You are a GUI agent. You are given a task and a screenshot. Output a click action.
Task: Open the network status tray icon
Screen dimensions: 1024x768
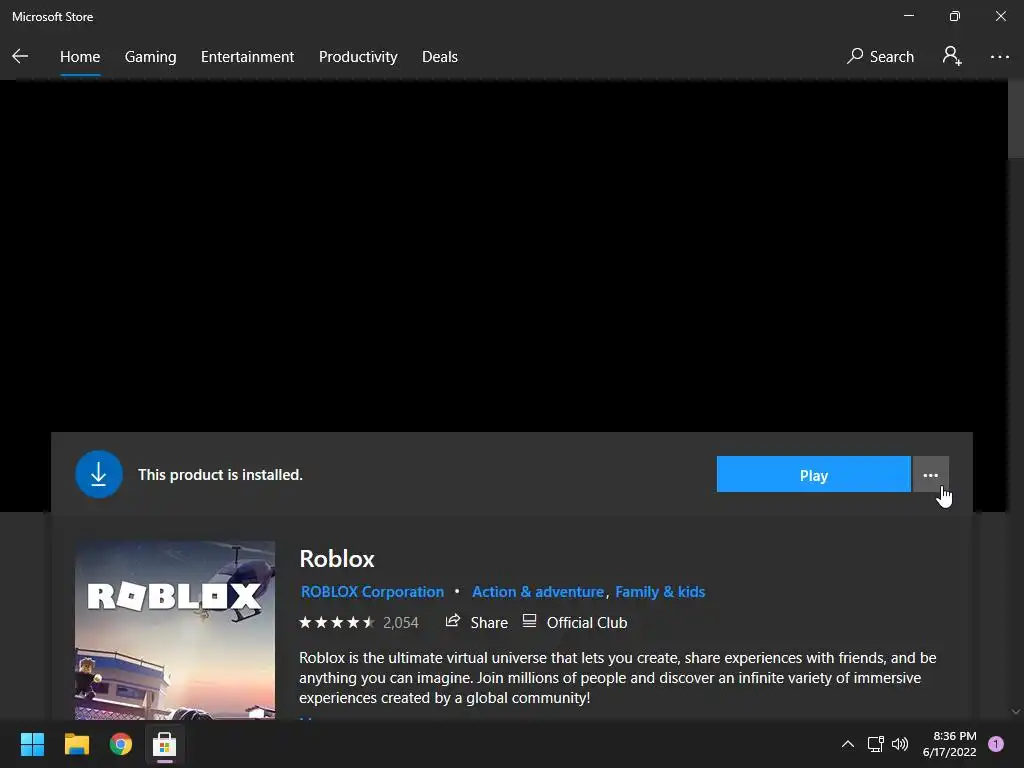875,744
